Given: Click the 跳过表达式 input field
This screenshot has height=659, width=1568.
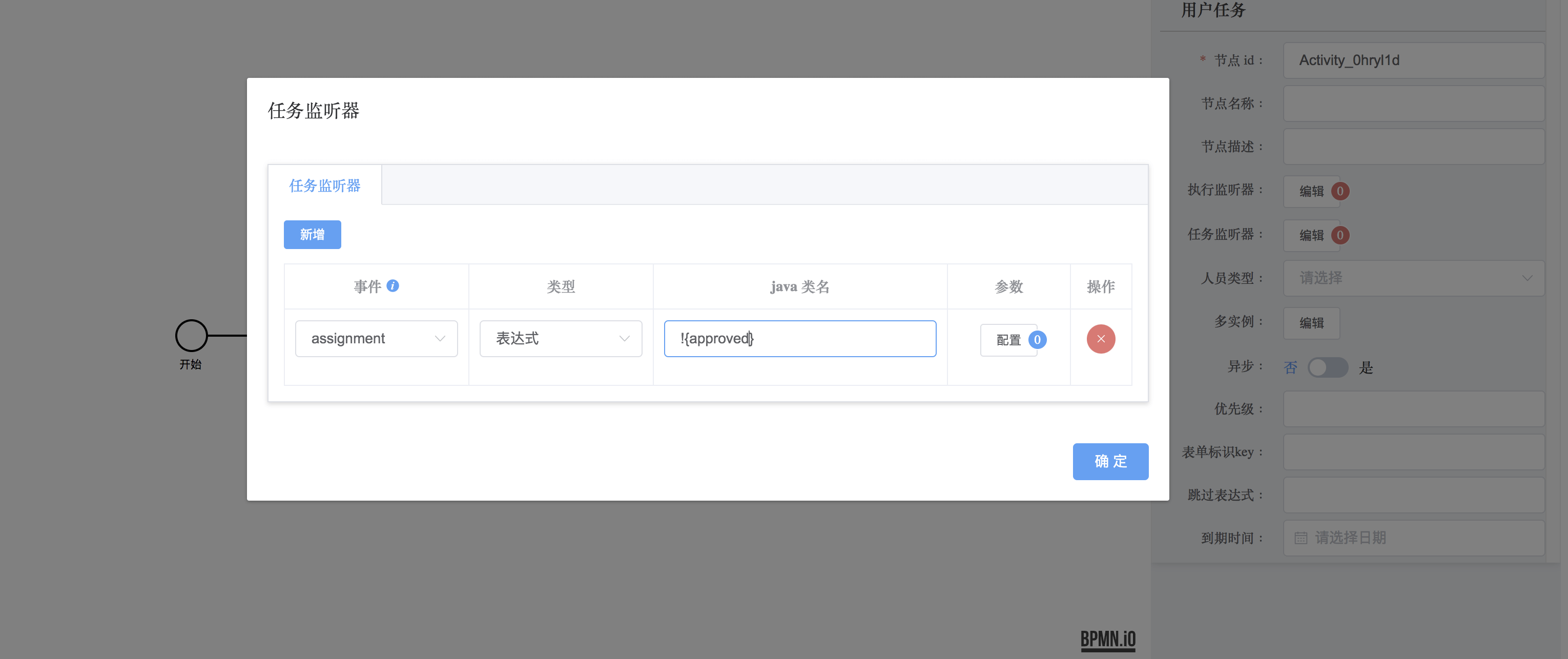Looking at the screenshot, I should pyautogui.click(x=1413, y=495).
